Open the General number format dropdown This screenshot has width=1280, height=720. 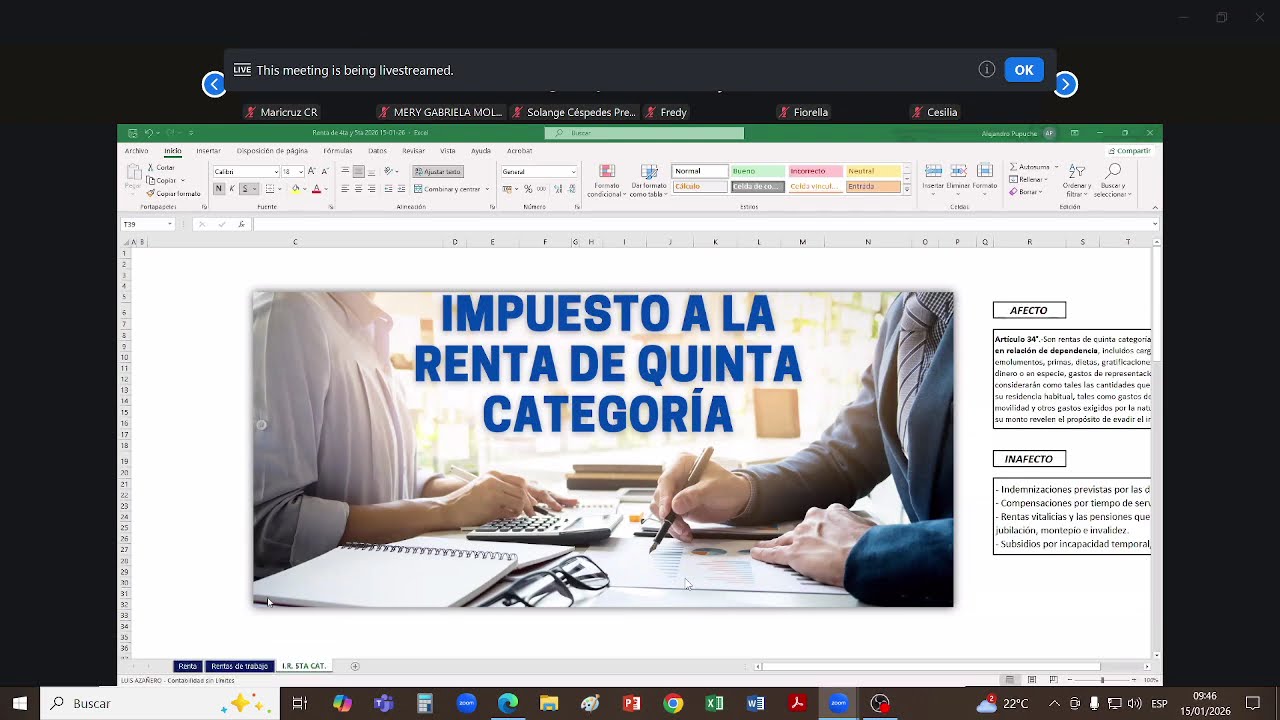click(x=574, y=171)
